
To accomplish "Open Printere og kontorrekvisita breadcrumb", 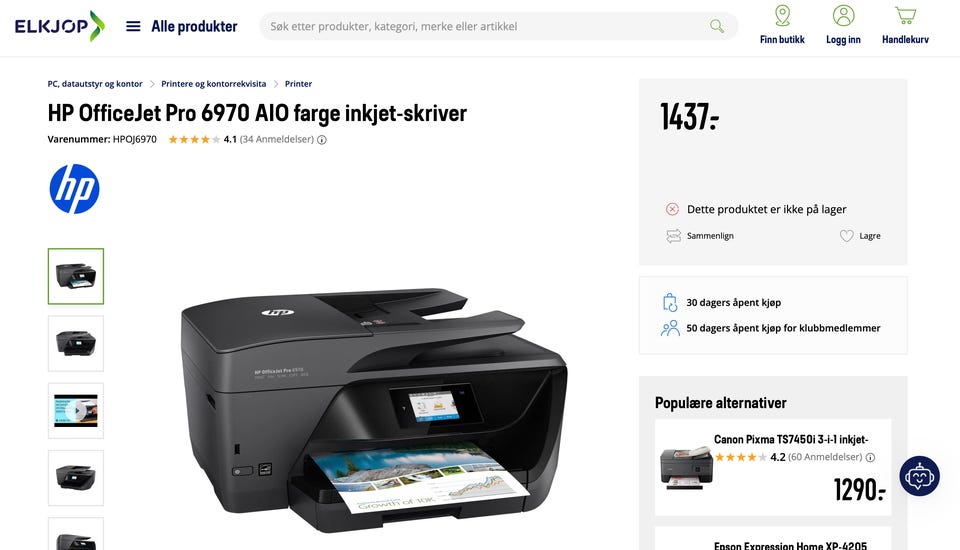I will coord(214,84).
